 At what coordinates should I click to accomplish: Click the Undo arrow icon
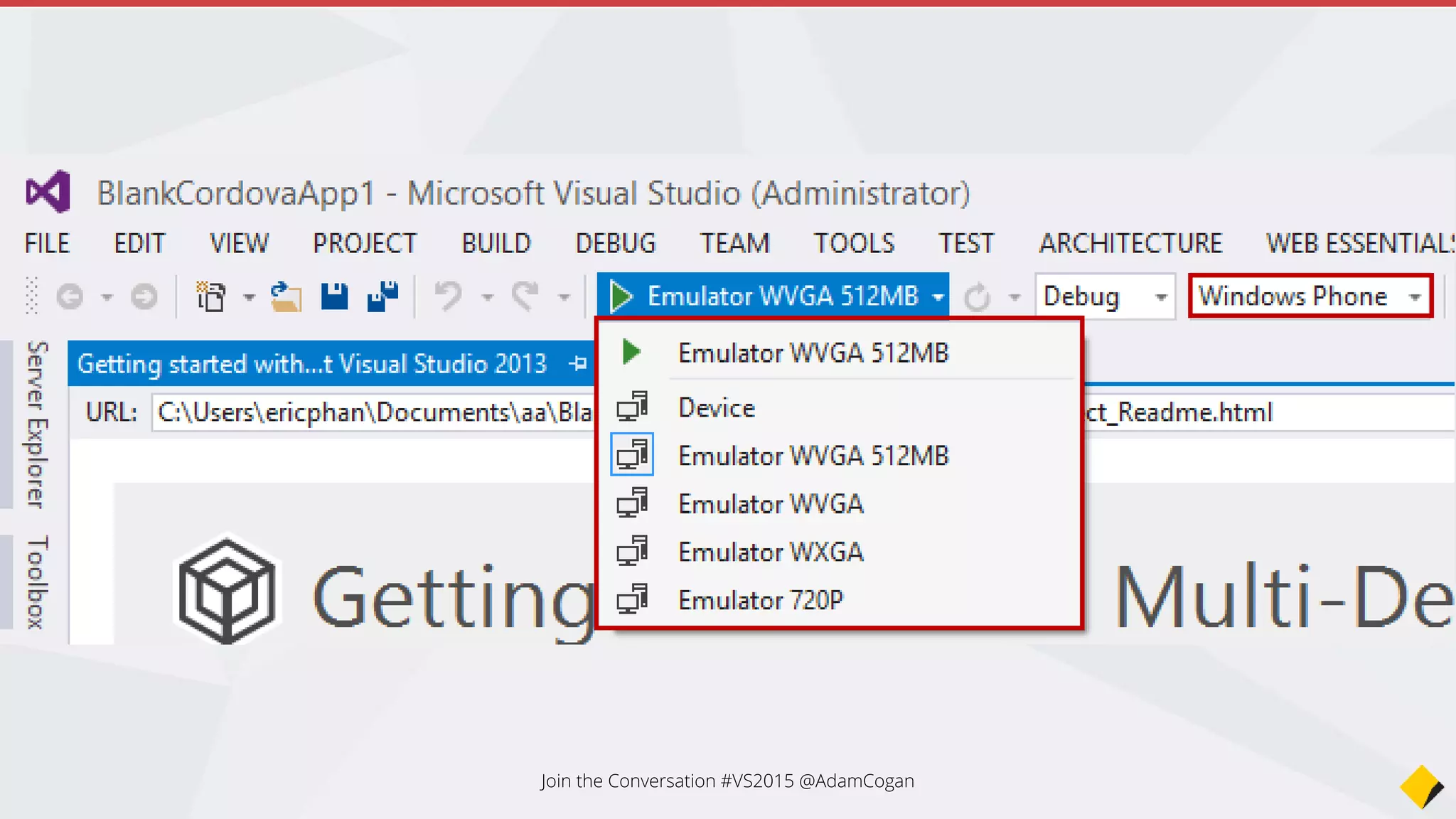tap(449, 296)
